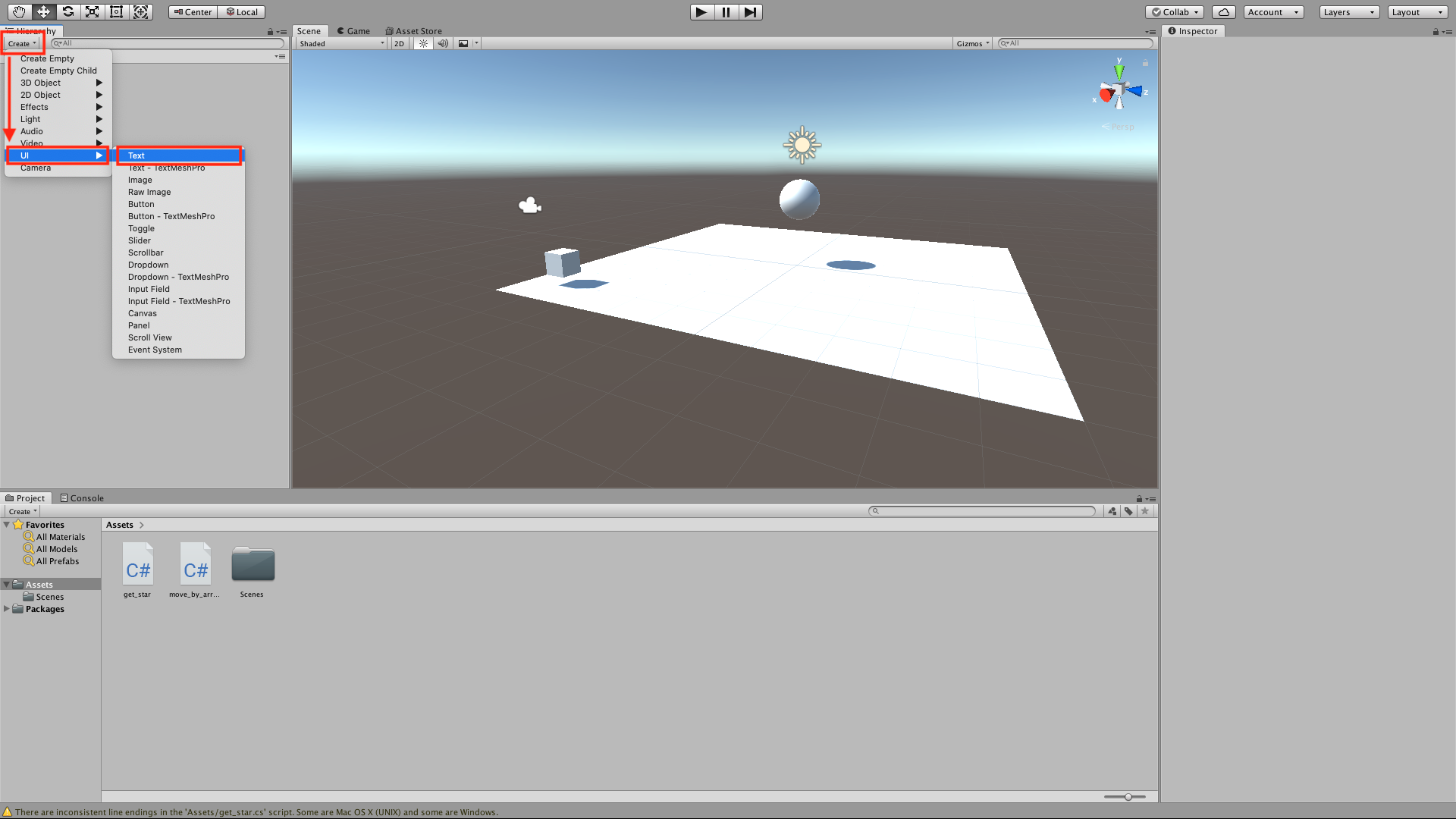Click the Center pivot button
Image resolution: width=1456 pixels, height=819 pixels.
(192, 11)
